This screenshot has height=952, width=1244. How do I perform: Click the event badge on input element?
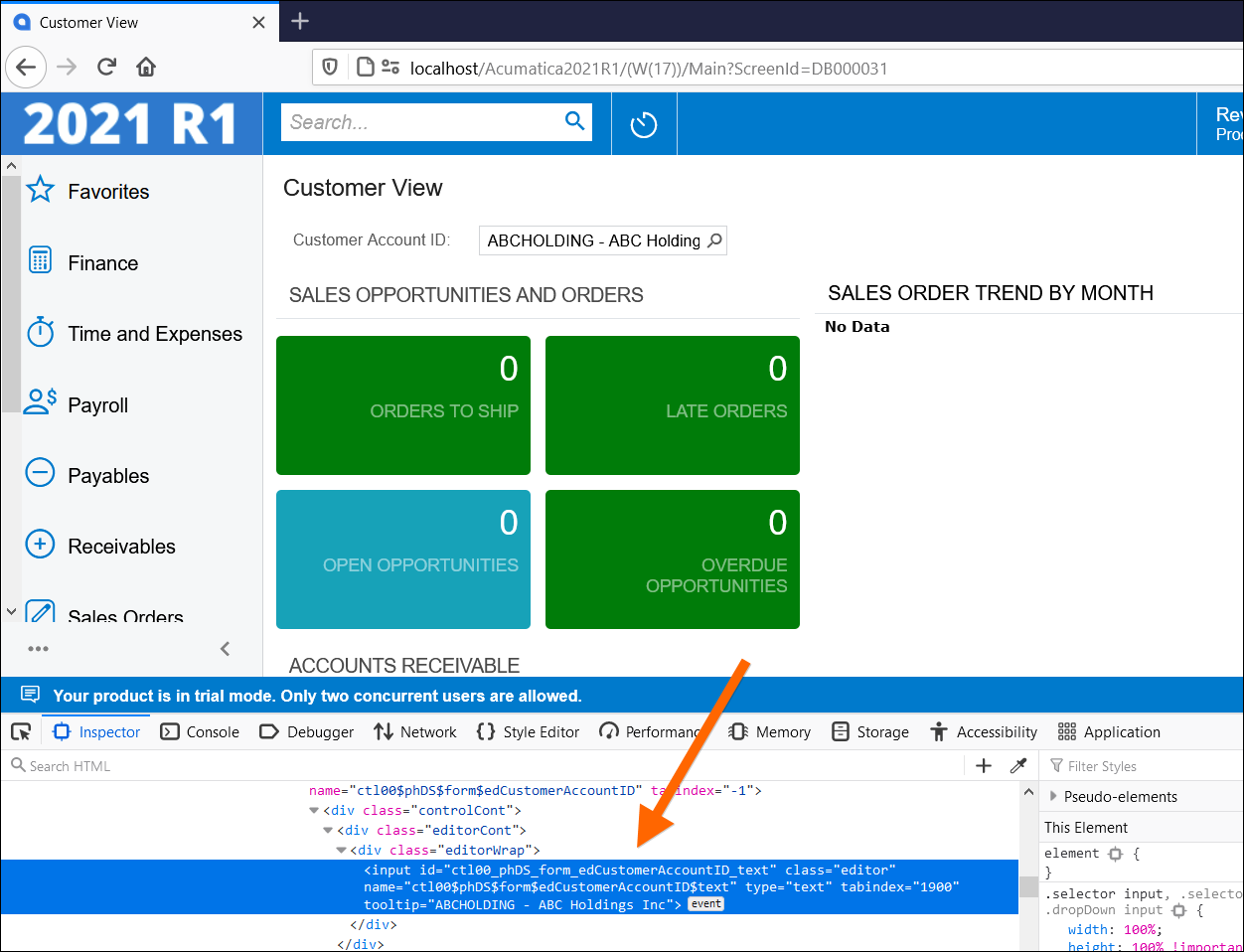706,904
